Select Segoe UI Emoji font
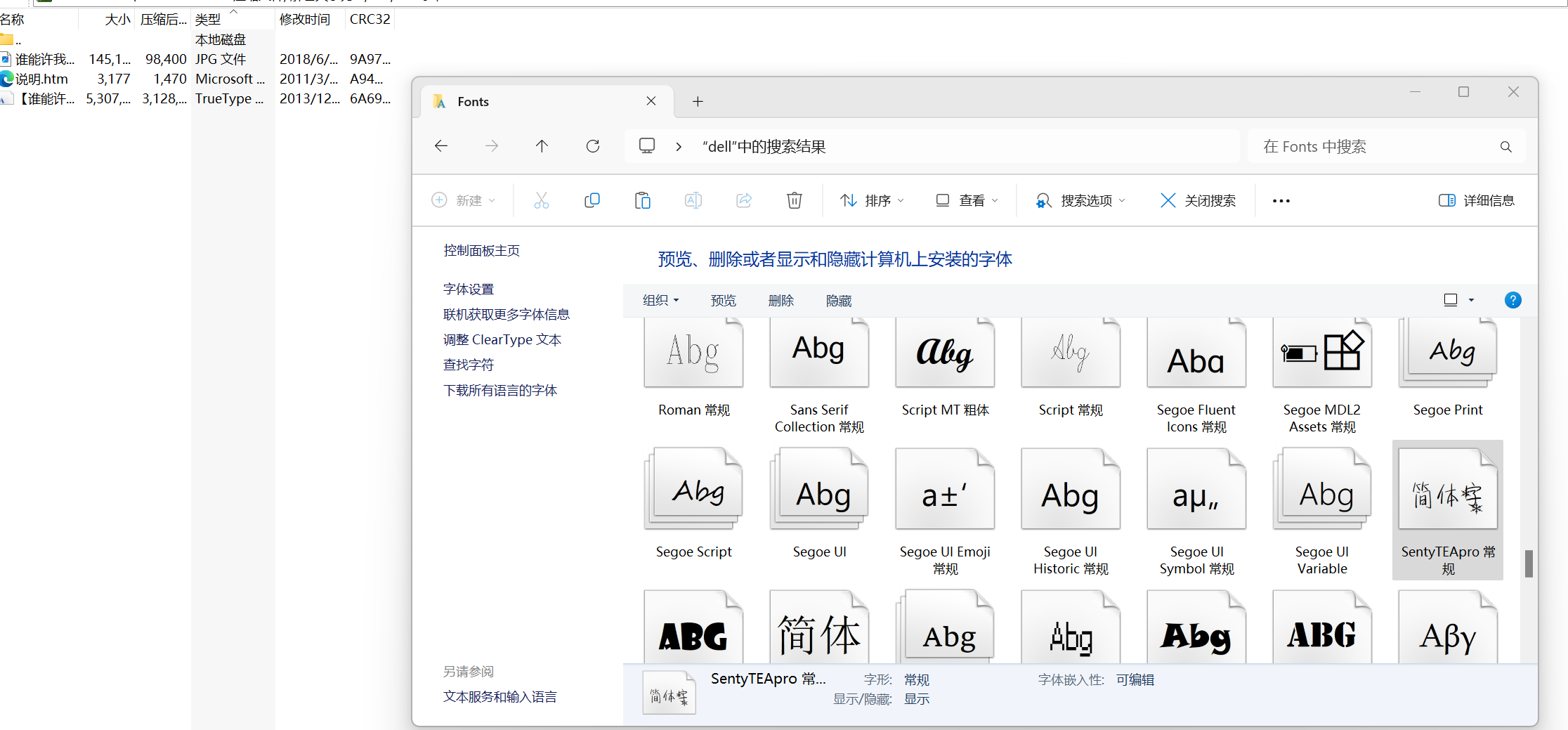This screenshot has height=730, width=1568. pos(945,512)
